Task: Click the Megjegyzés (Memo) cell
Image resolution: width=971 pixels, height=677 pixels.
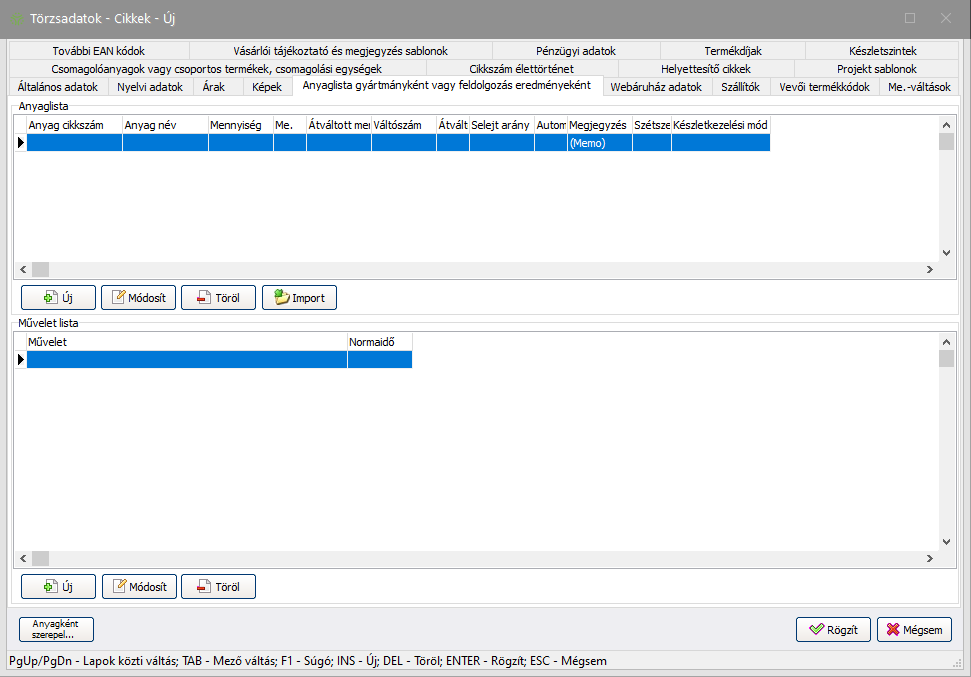Action: point(599,143)
